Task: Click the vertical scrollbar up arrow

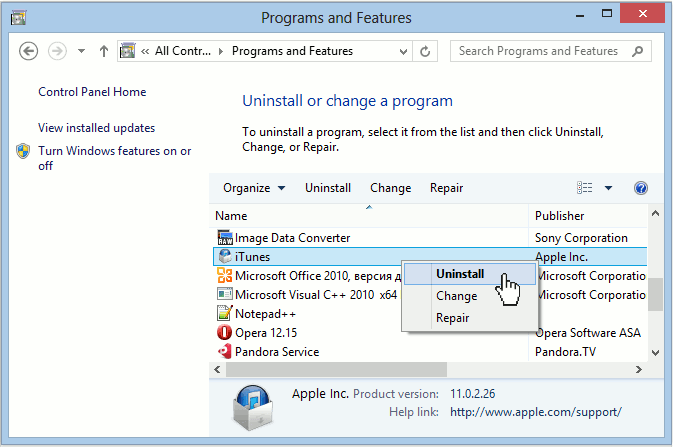Action: pyautogui.click(x=655, y=213)
